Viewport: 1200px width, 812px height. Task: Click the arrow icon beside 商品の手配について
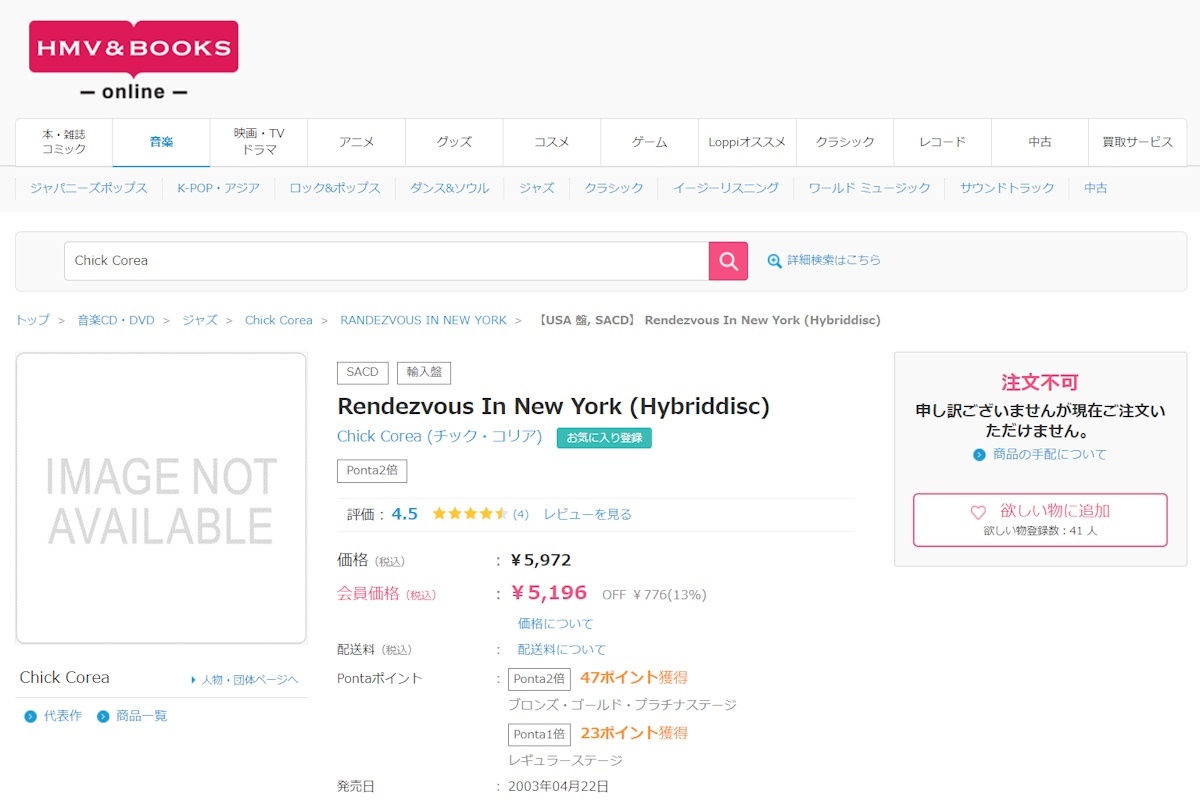979,455
